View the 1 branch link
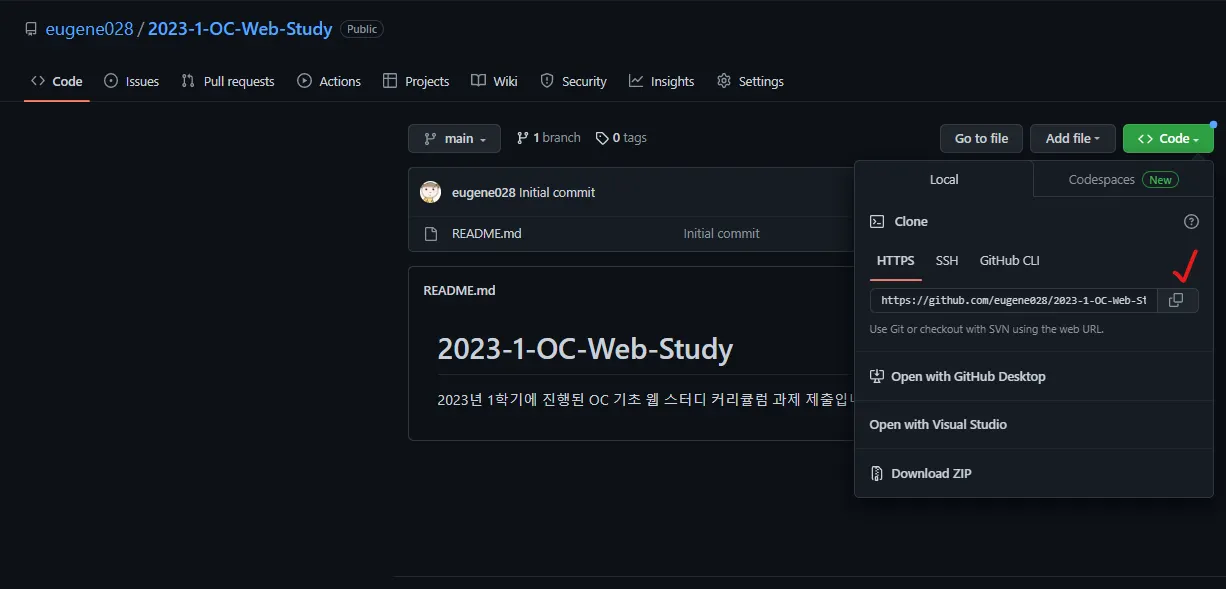The image size is (1226, 589). [548, 138]
